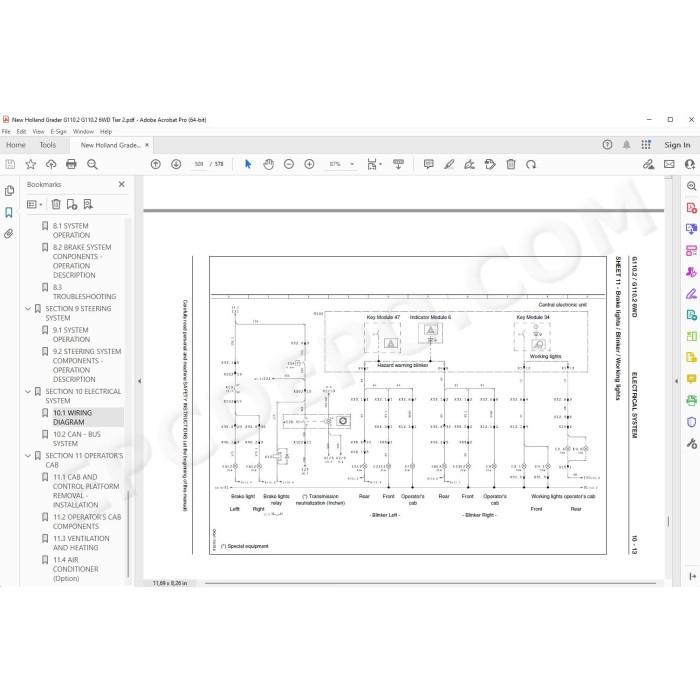Open bookmark options dropdown menu
This screenshot has height=700, width=700.
[x=34, y=204]
